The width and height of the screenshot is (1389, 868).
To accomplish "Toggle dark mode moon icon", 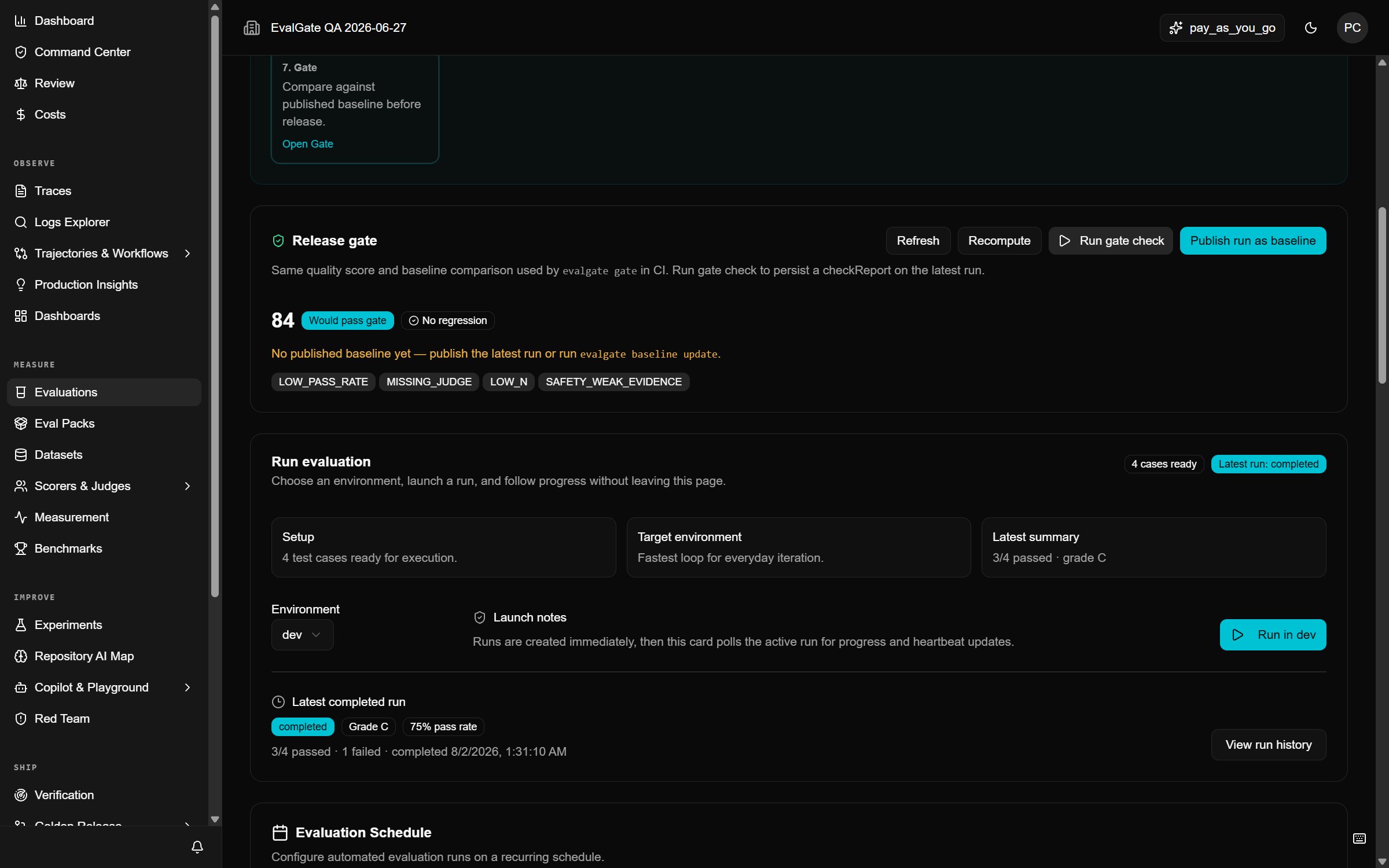I will [x=1311, y=28].
